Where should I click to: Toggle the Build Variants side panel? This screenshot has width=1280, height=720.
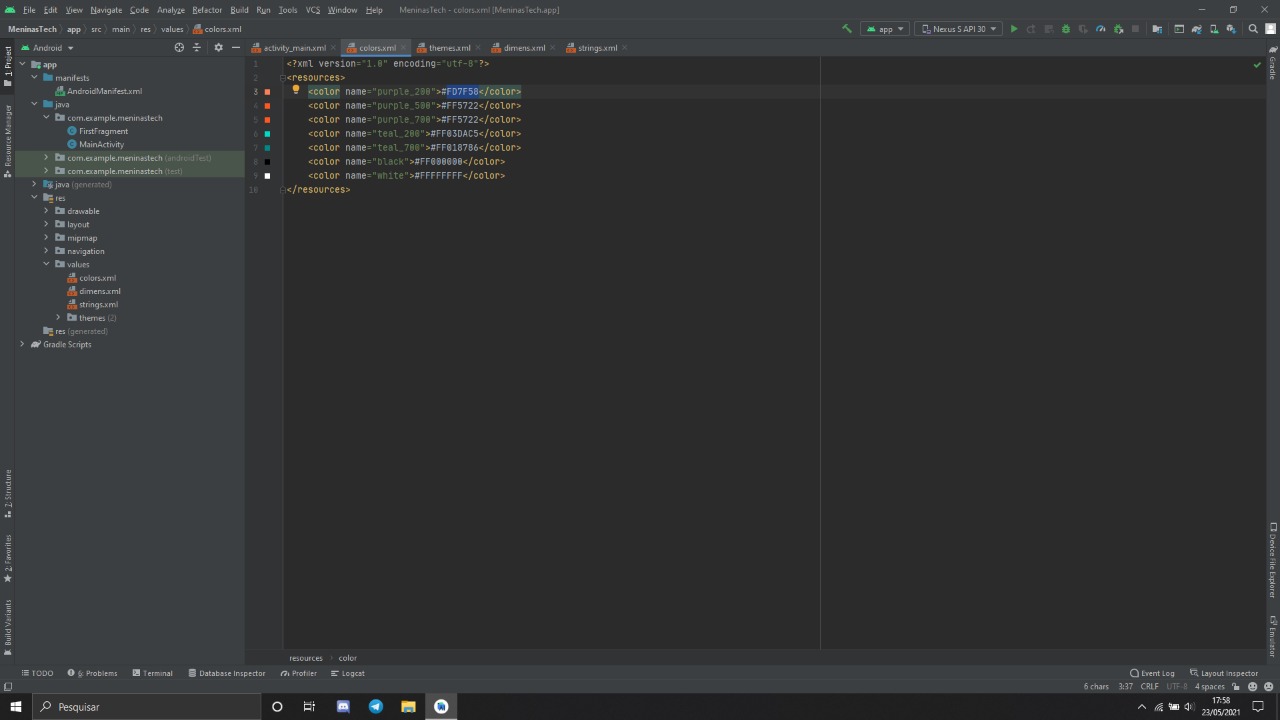click(8, 628)
